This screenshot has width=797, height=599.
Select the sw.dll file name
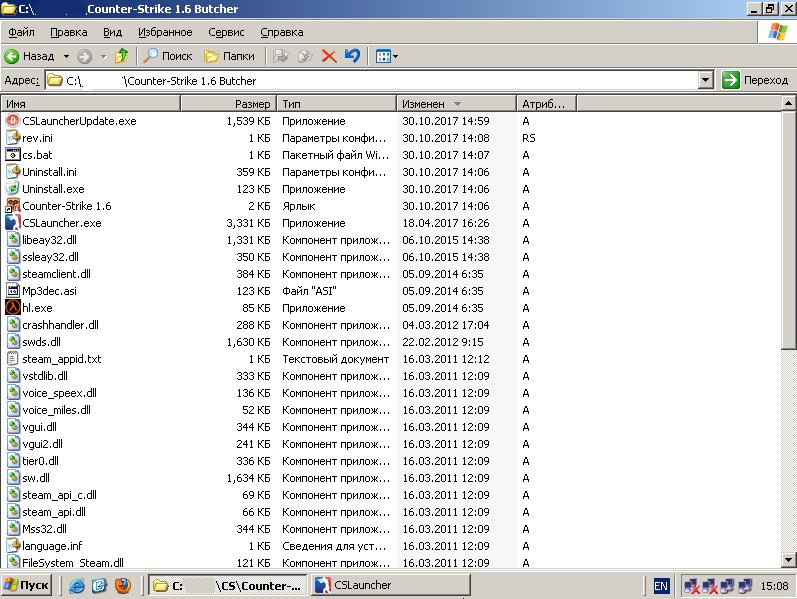click(x=36, y=478)
